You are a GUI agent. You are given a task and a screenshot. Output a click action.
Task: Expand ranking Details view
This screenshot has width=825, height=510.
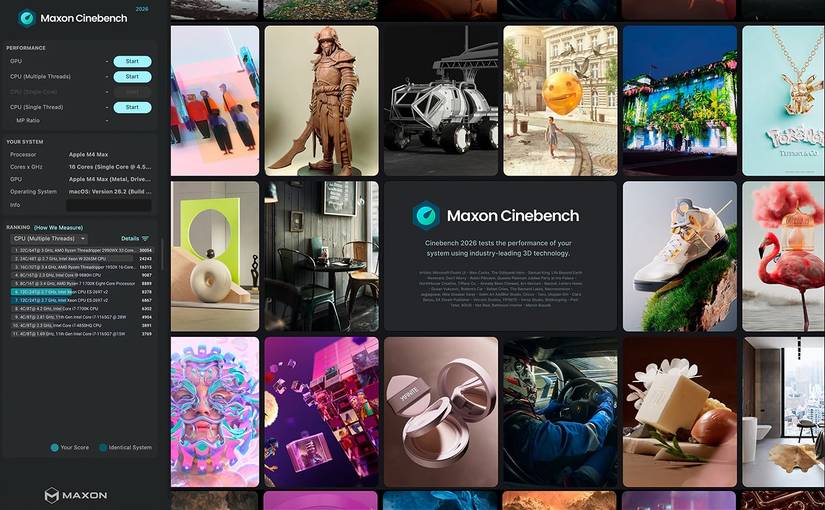pyautogui.click(x=130, y=238)
